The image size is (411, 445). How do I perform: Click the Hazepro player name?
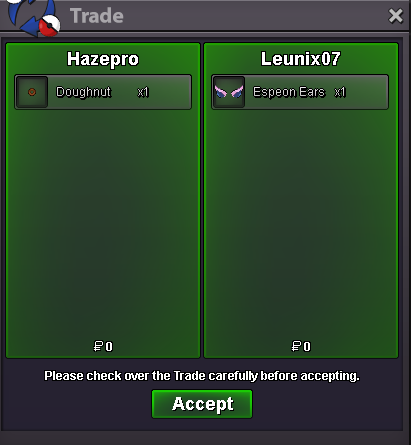coord(103,59)
